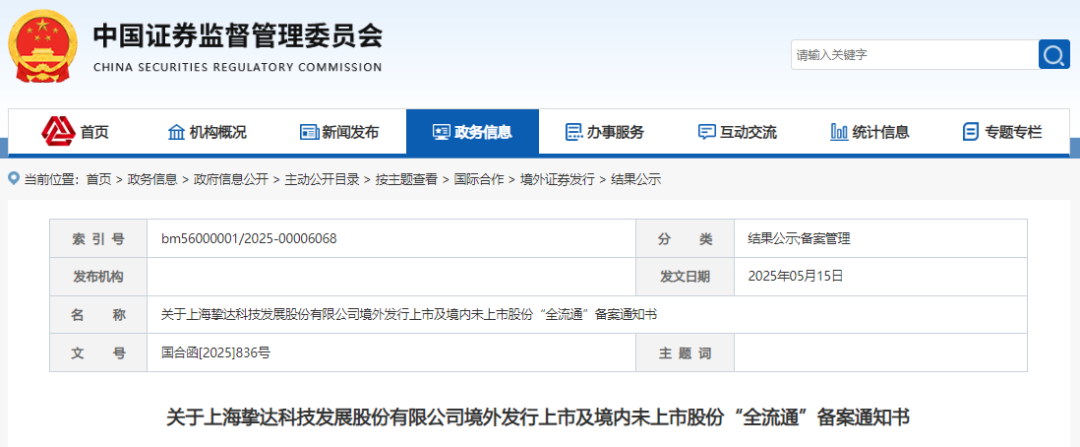This screenshot has height=447, width=1080.
Task: Click the monitor icon beside 政务信息
Action: click(x=442, y=132)
